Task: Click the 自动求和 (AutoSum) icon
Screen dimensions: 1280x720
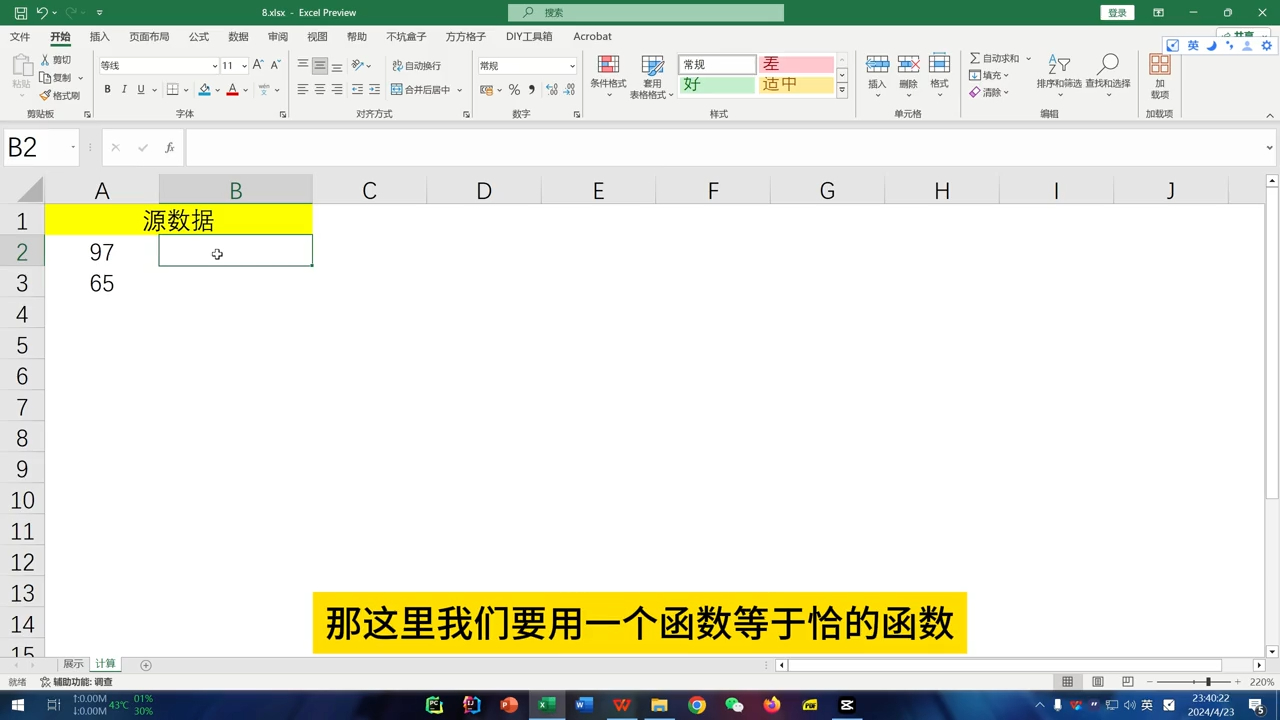Action: pyautogui.click(x=974, y=58)
